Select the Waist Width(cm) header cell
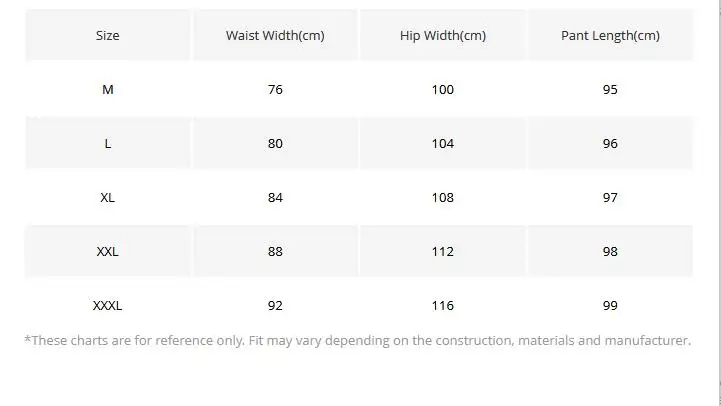Viewport: 721px width, 406px height. 275,35
